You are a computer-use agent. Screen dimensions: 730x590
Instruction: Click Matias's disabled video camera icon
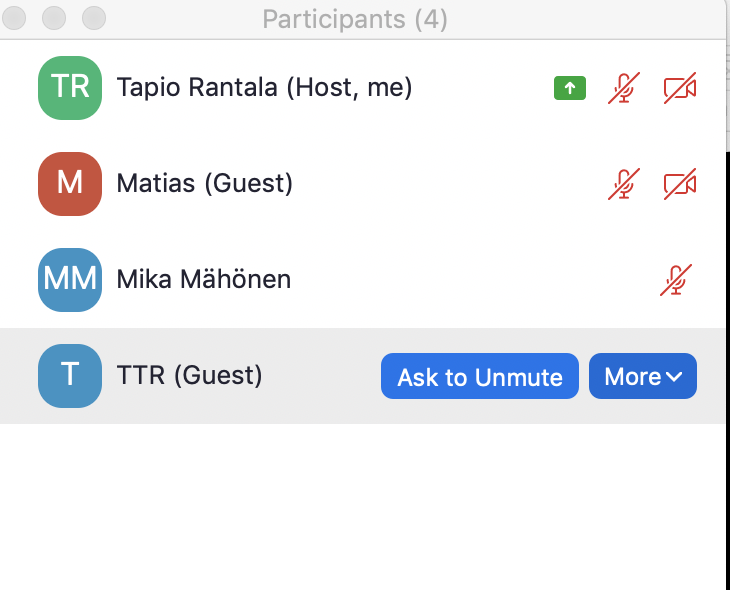coord(680,184)
